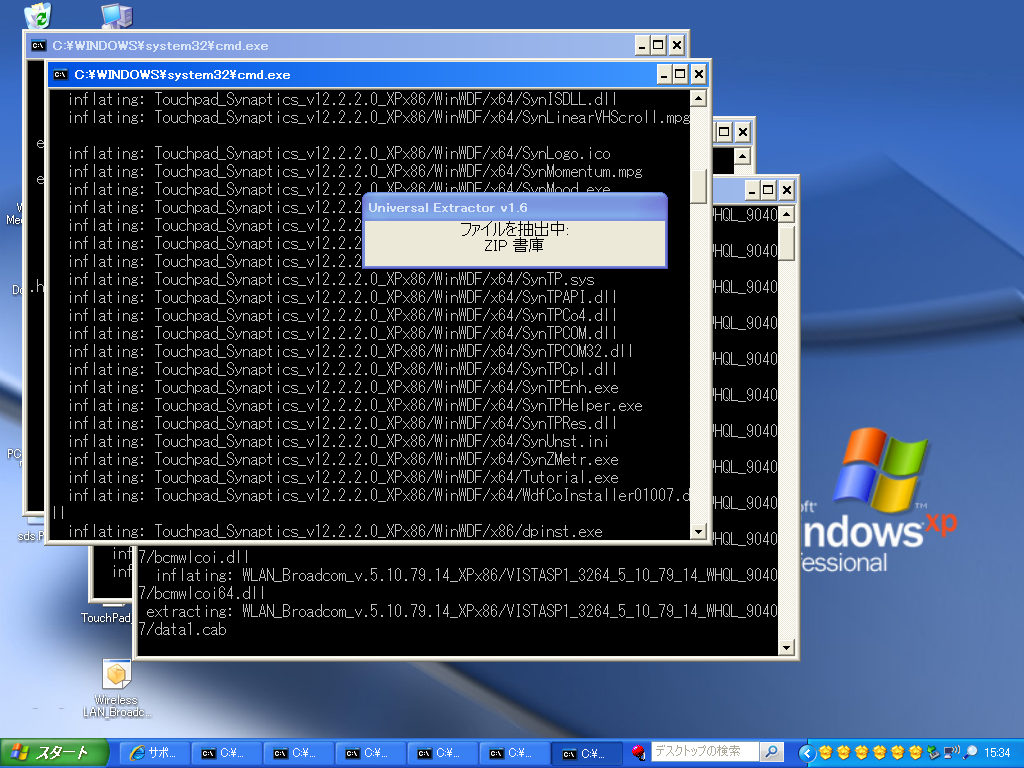
Task: Click the red icon beside desktop search box
Action: pyautogui.click(x=639, y=752)
